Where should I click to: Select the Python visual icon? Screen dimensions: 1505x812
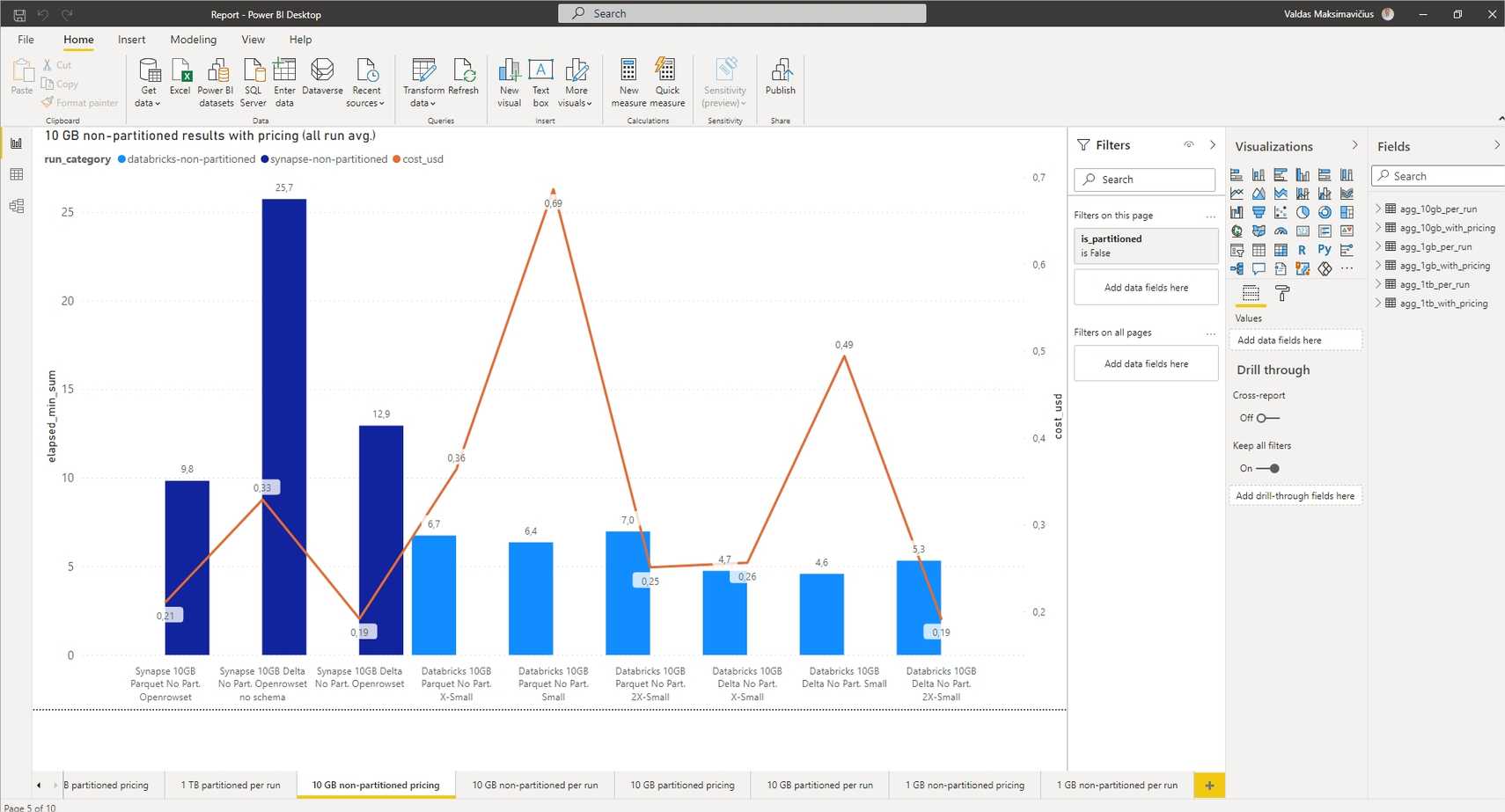(1325, 249)
